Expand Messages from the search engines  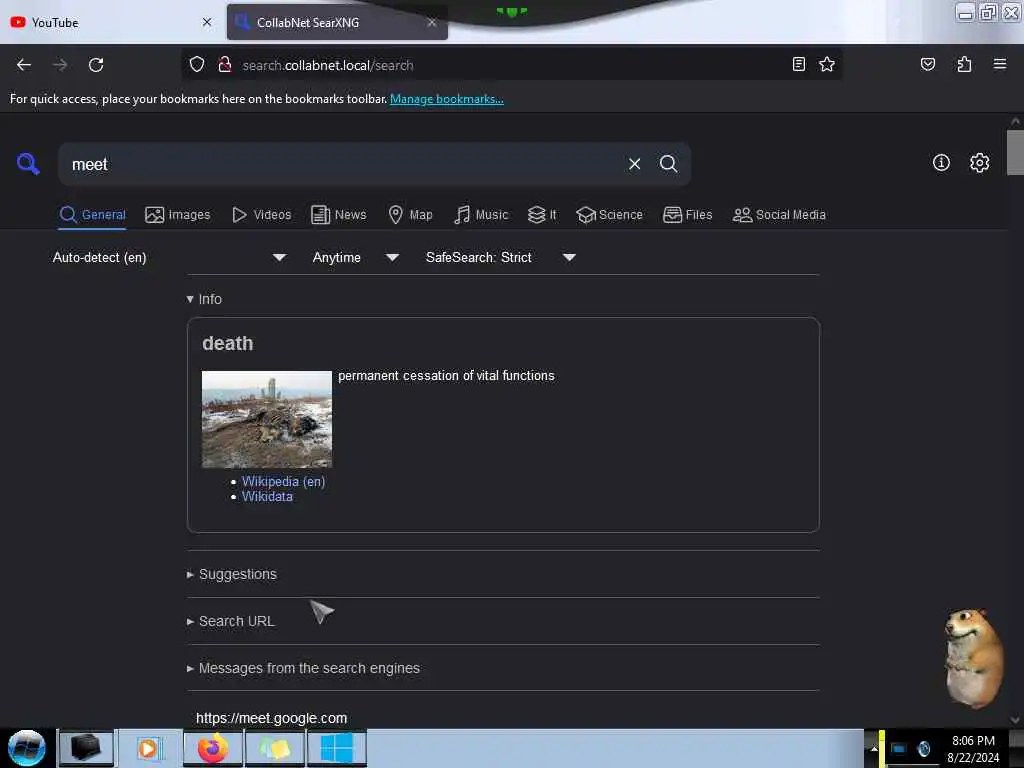coord(304,668)
